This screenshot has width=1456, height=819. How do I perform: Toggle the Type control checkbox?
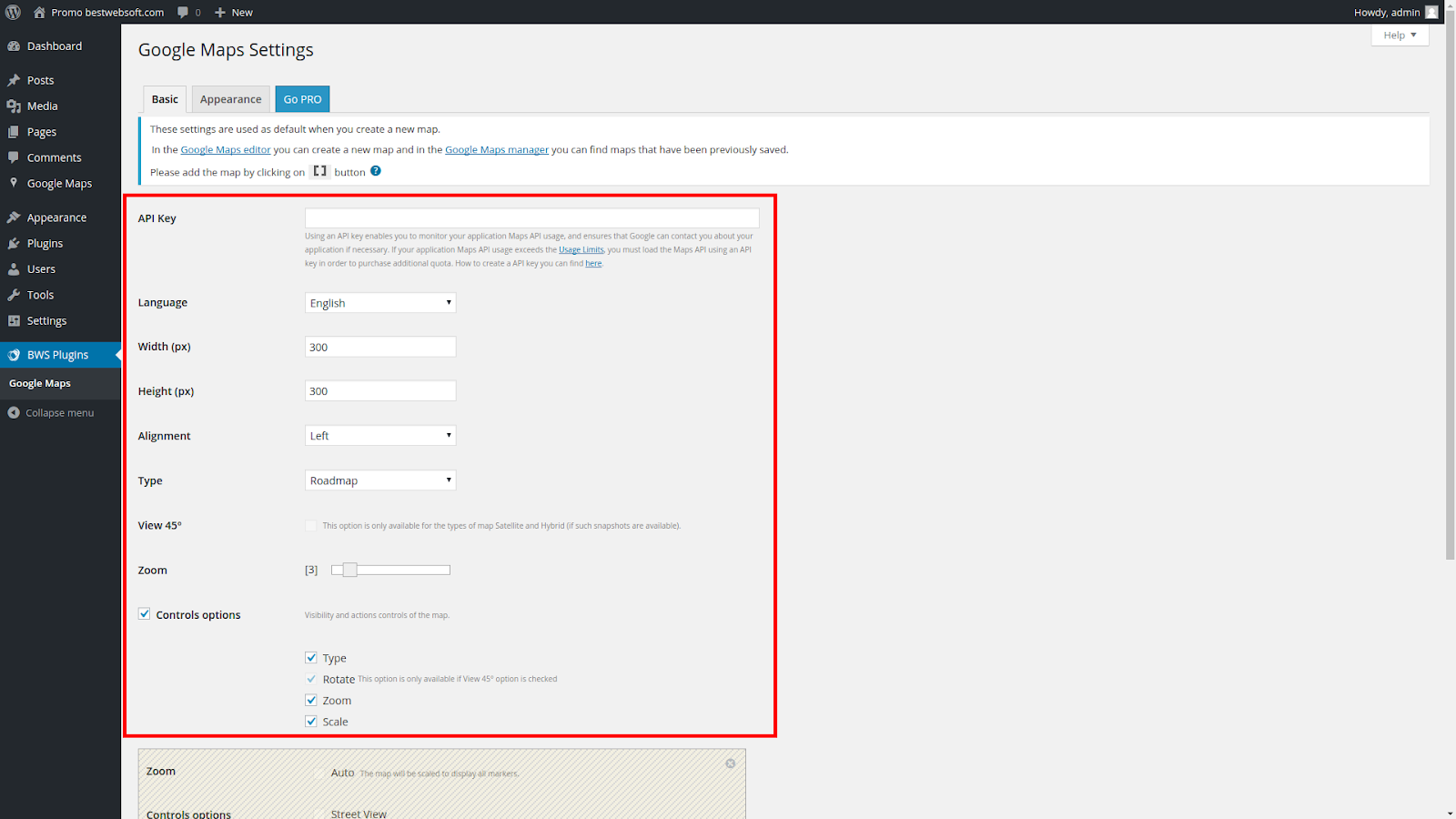[311, 658]
